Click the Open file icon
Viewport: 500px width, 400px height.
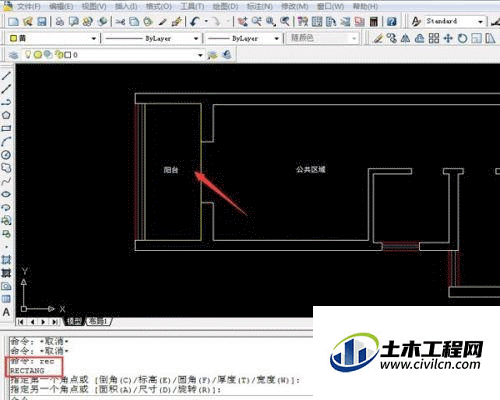(28, 22)
